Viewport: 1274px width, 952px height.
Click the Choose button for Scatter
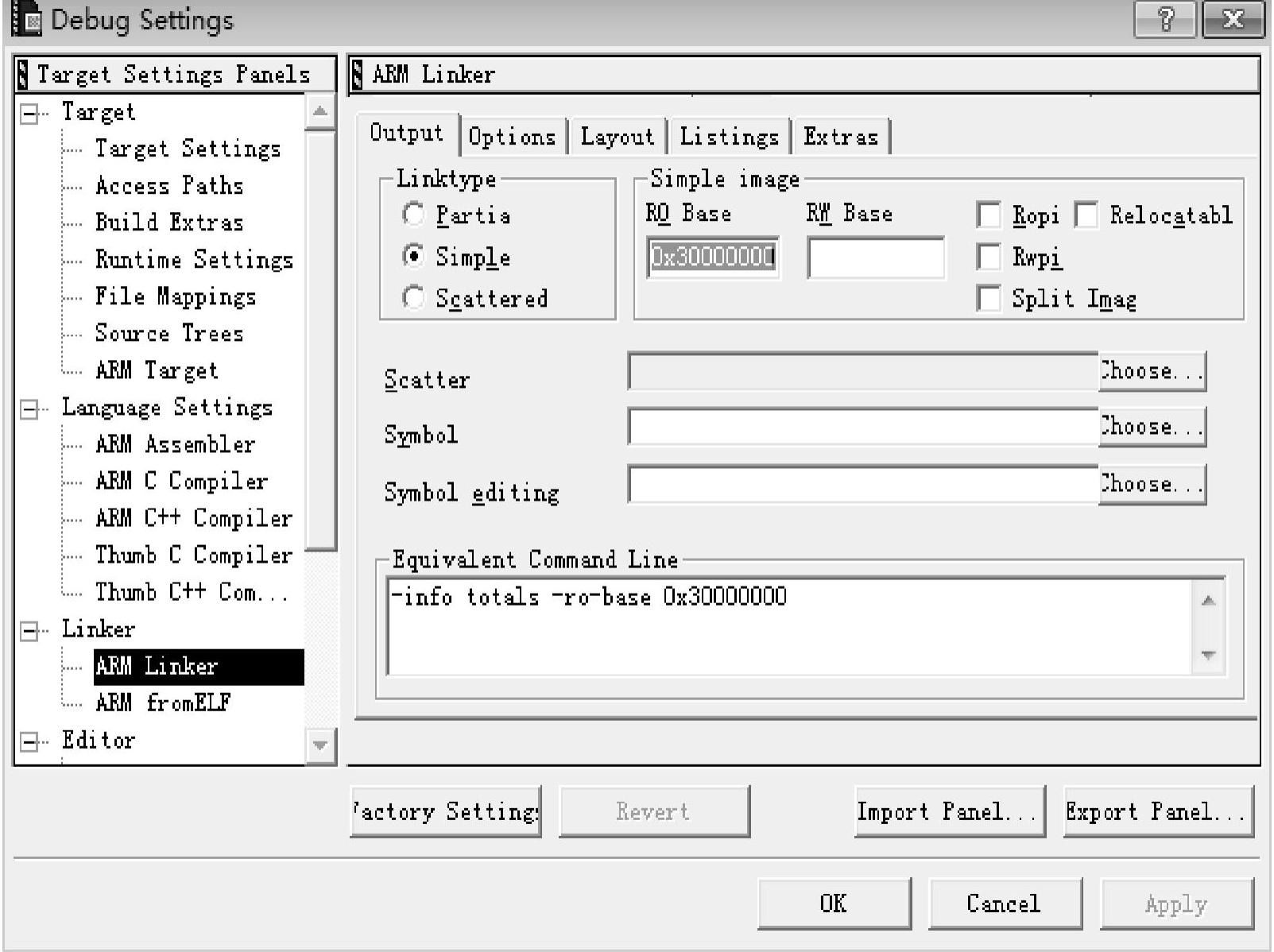pos(1152,371)
